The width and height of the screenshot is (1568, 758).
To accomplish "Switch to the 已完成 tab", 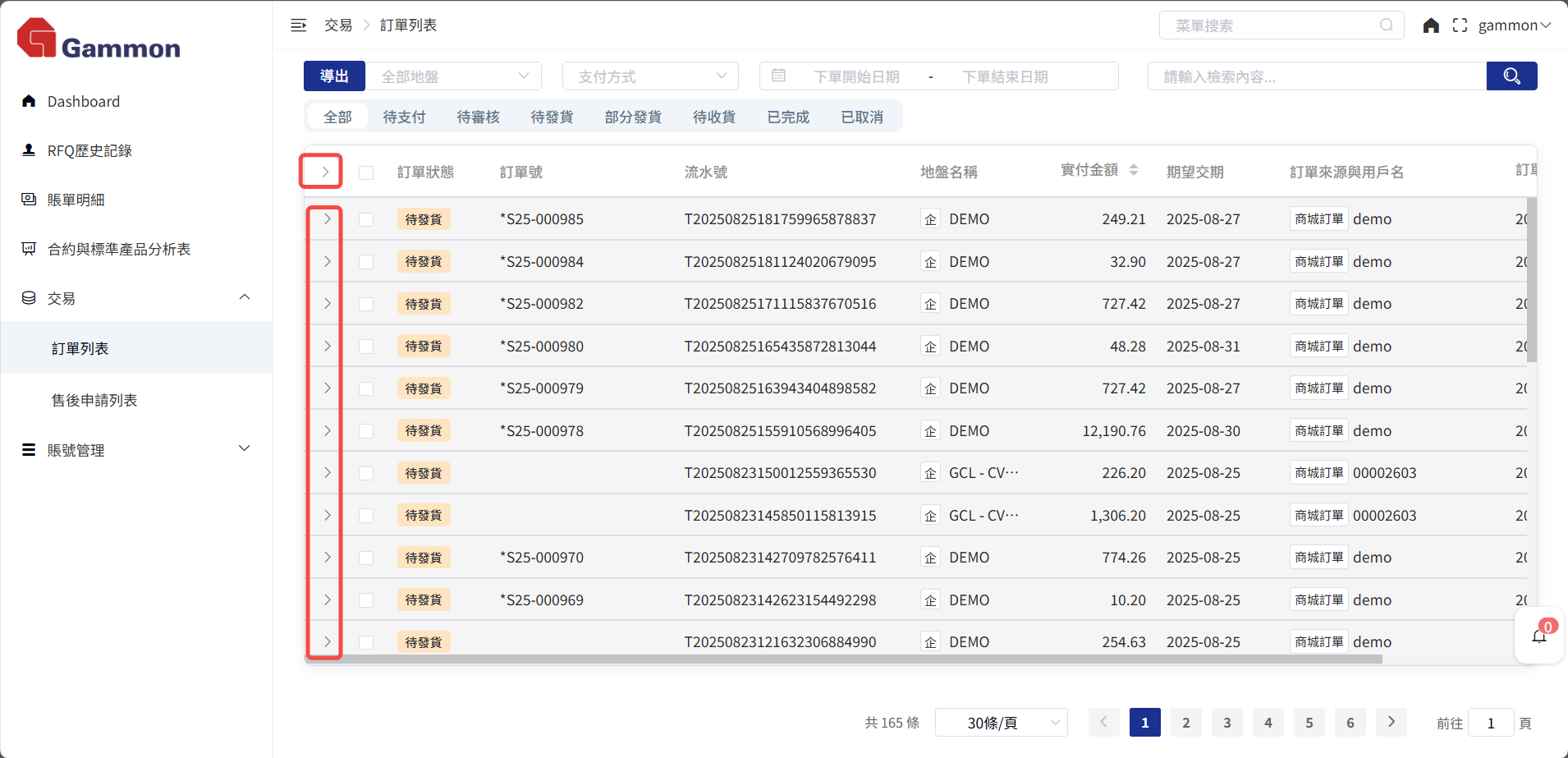I will [788, 117].
